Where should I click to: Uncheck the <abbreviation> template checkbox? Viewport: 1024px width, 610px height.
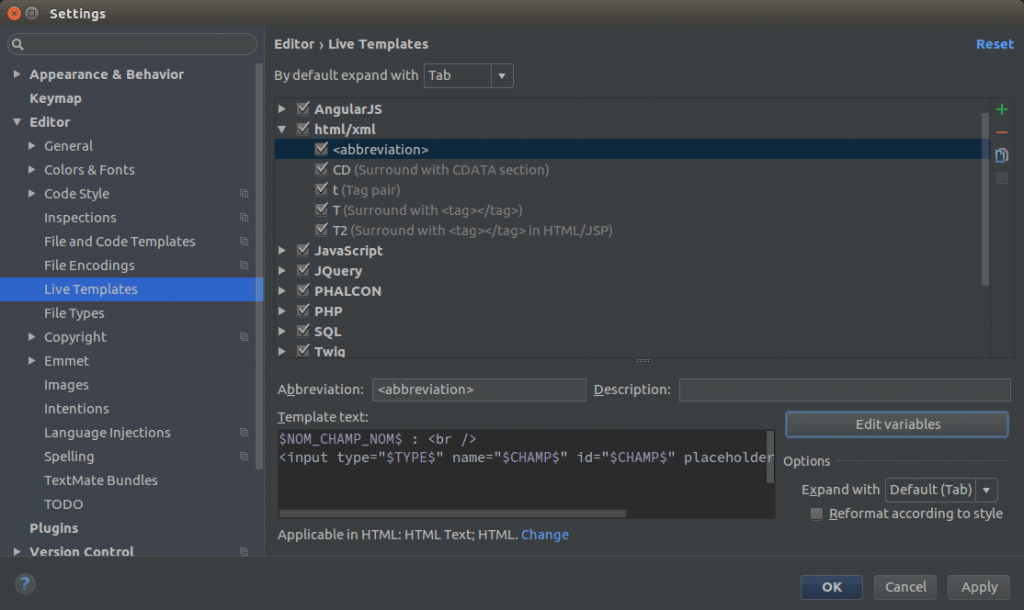321,149
